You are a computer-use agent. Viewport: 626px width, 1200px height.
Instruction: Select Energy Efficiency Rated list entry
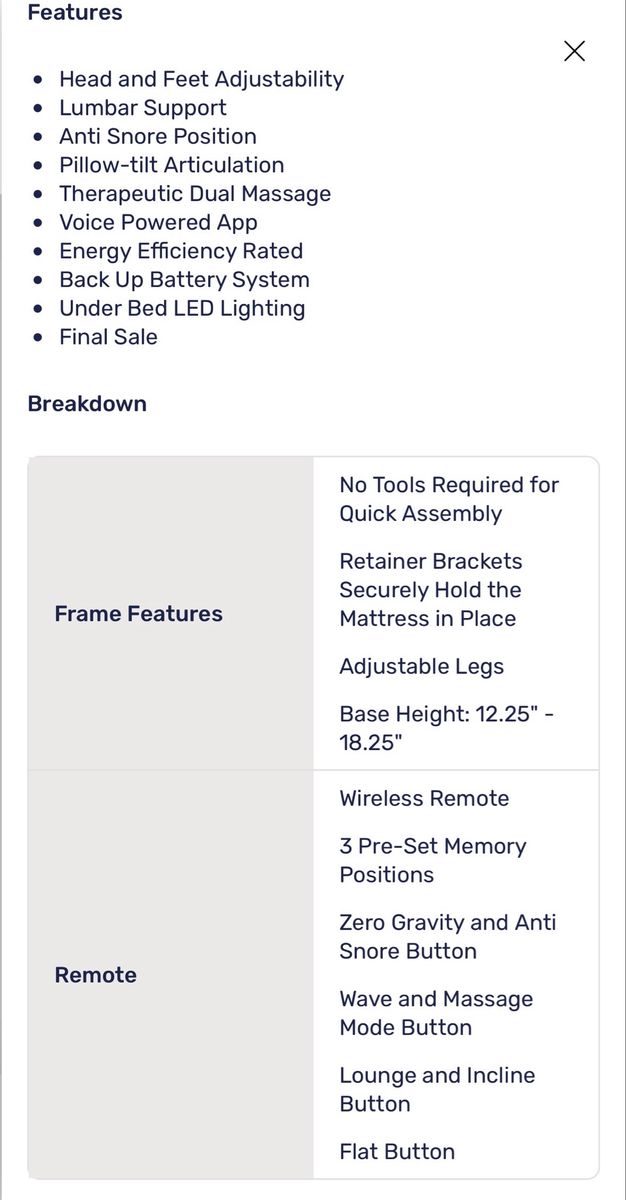click(x=181, y=251)
